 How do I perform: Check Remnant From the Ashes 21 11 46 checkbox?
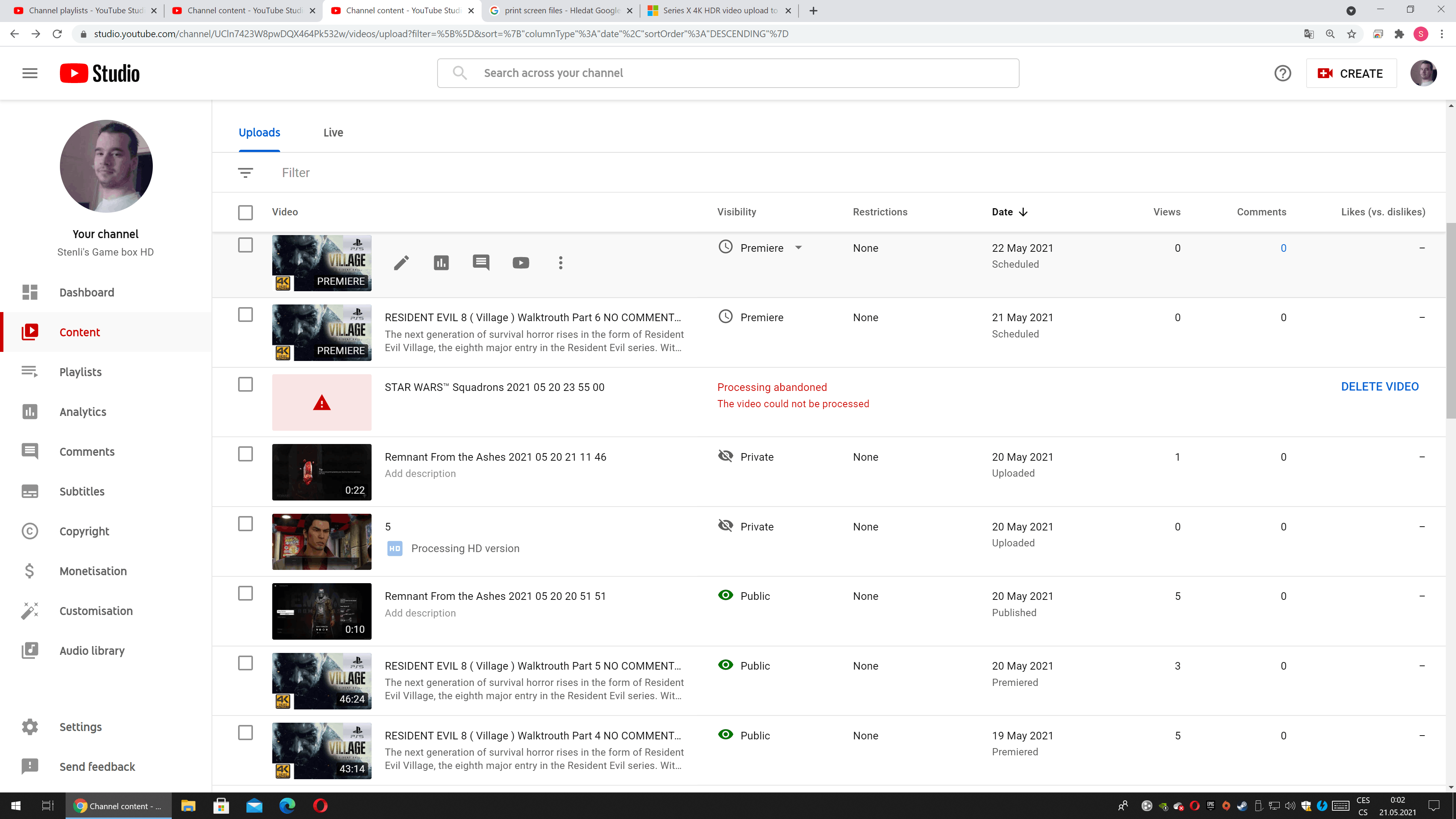point(245,454)
